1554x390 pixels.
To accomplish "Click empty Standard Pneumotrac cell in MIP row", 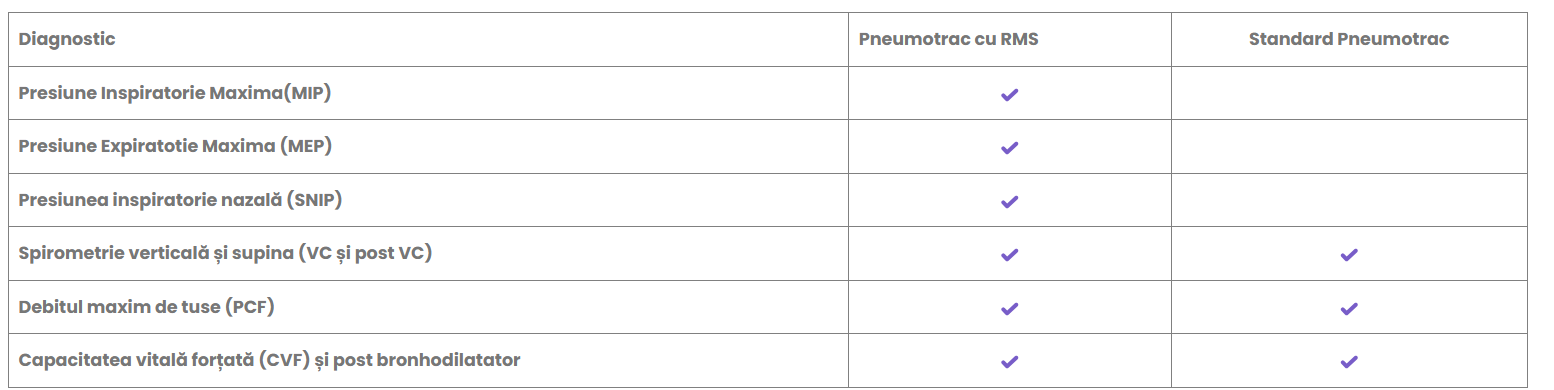I will 1349,93.
